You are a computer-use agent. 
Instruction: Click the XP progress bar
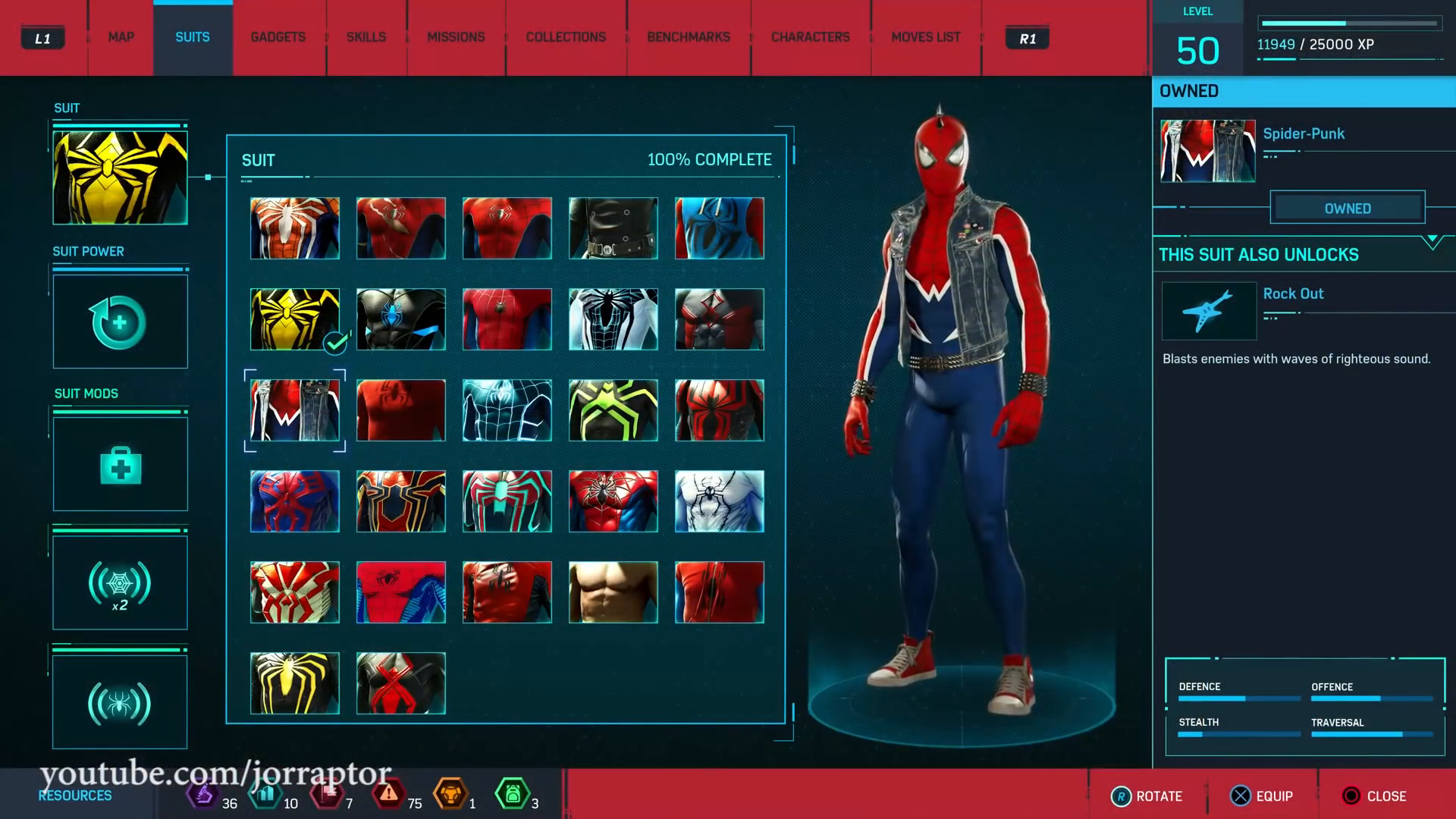1350,24
